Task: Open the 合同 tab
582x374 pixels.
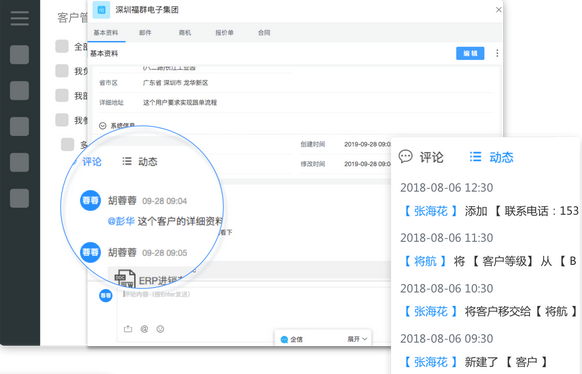Action: click(x=264, y=33)
